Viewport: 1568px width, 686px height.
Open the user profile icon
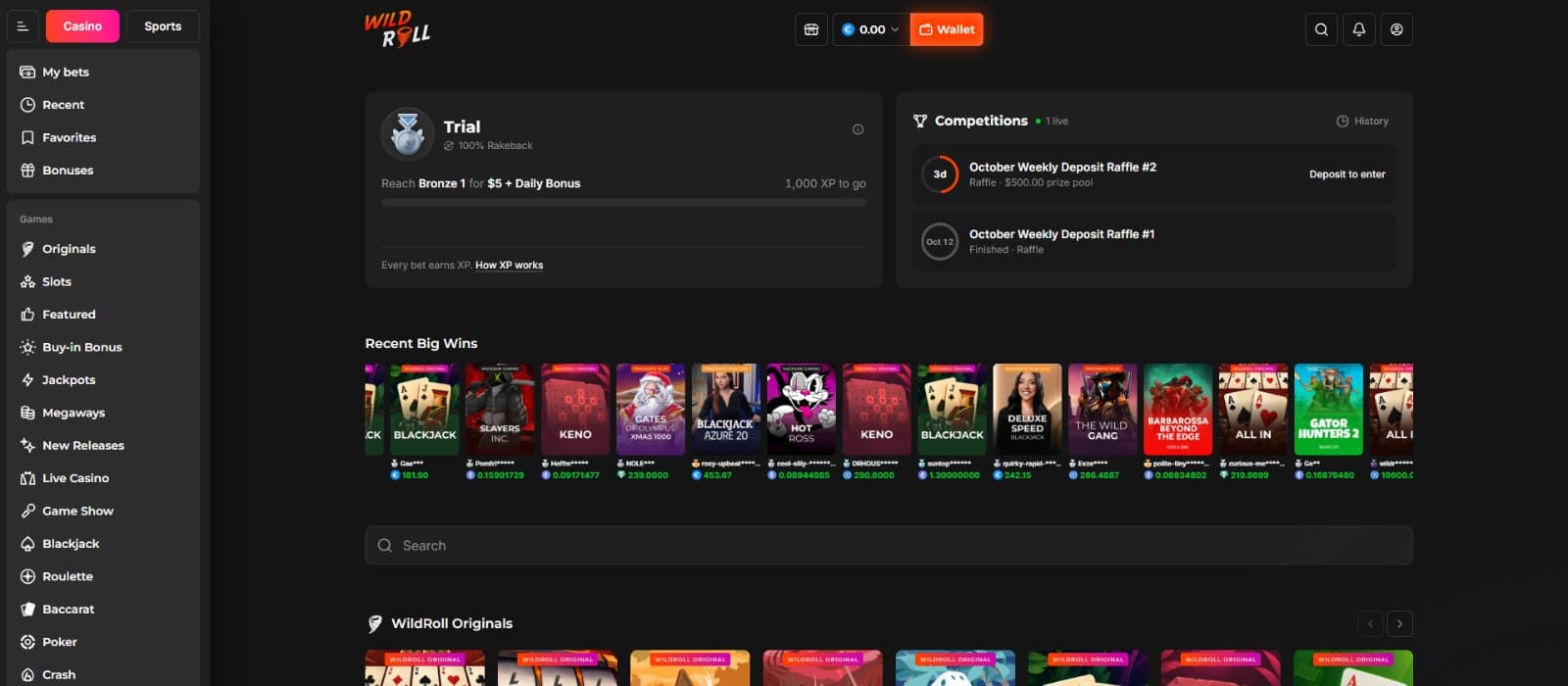coord(1396,29)
